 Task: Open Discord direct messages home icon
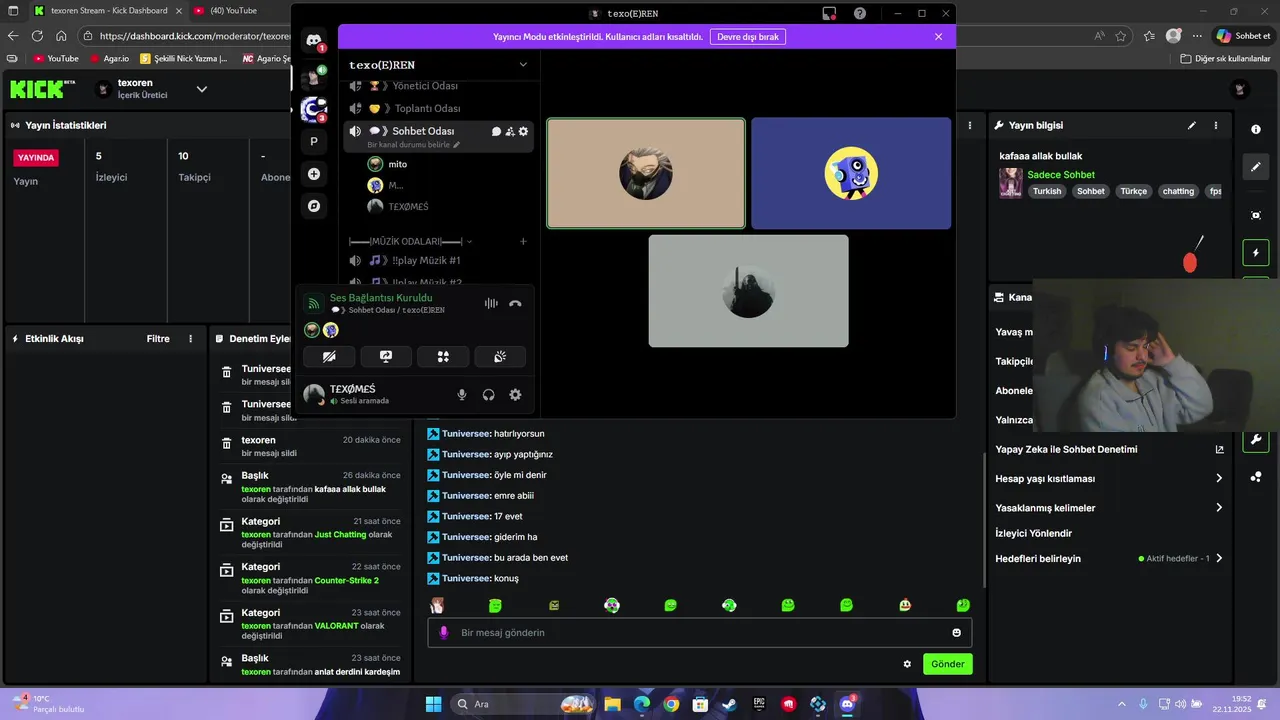point(313,41)
